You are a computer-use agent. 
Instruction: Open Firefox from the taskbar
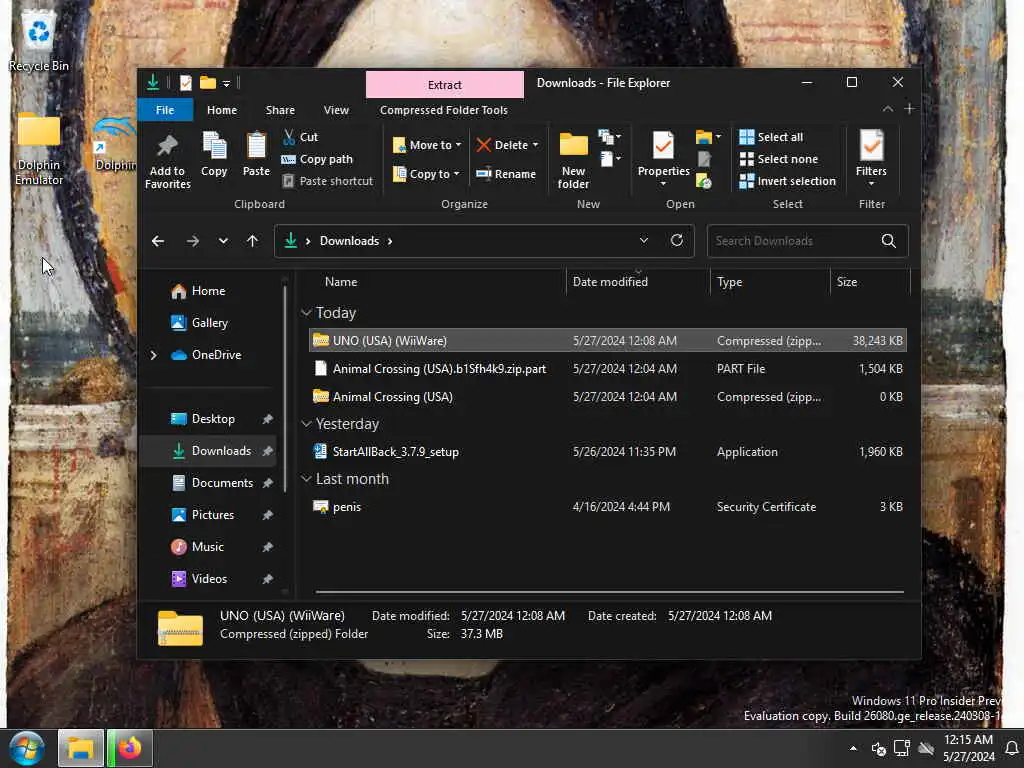click(130, 748)
